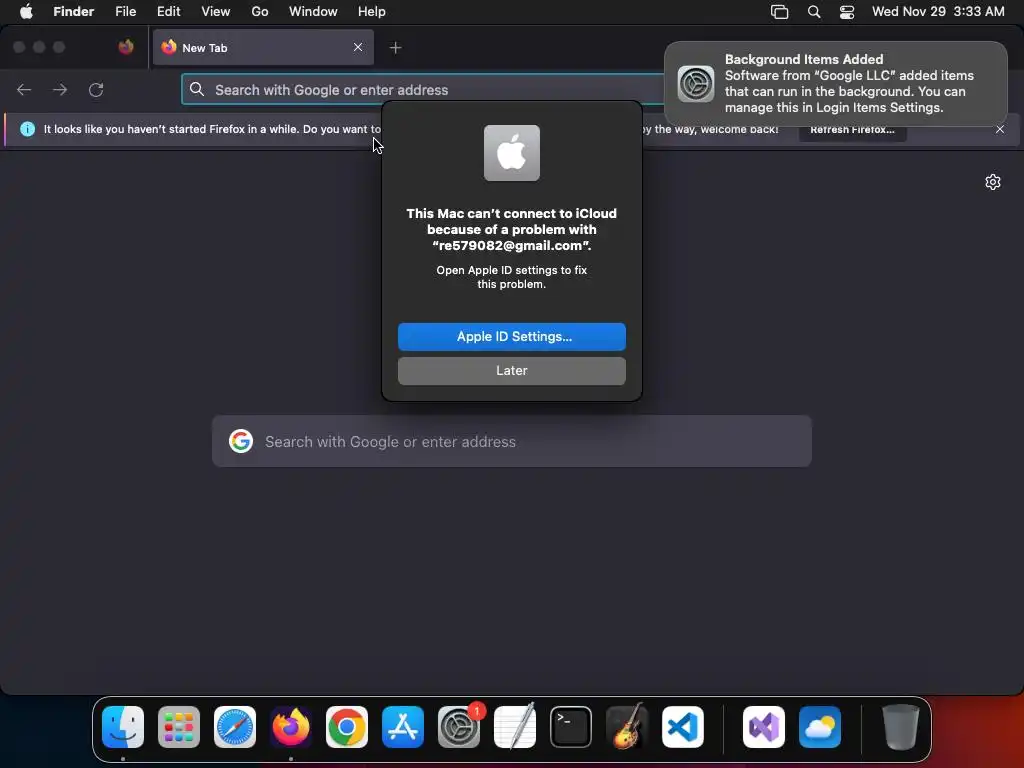The height and width of the screenshot is (768, 1024).
Task: Open the Edit menu
Action: coord(168,11)
